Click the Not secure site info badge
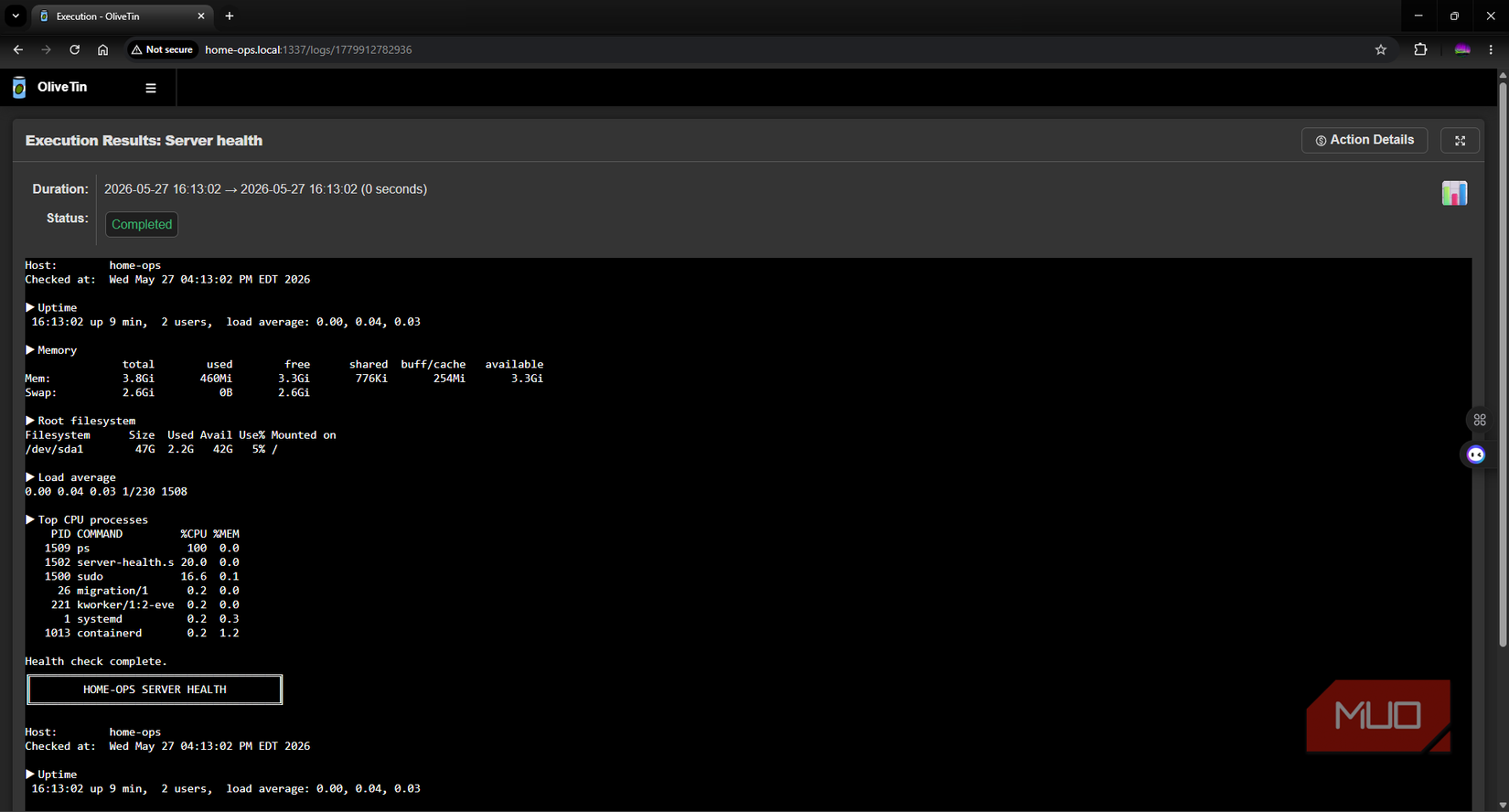Viewport: 1509px width, 812px height. [x=162, y=49]
